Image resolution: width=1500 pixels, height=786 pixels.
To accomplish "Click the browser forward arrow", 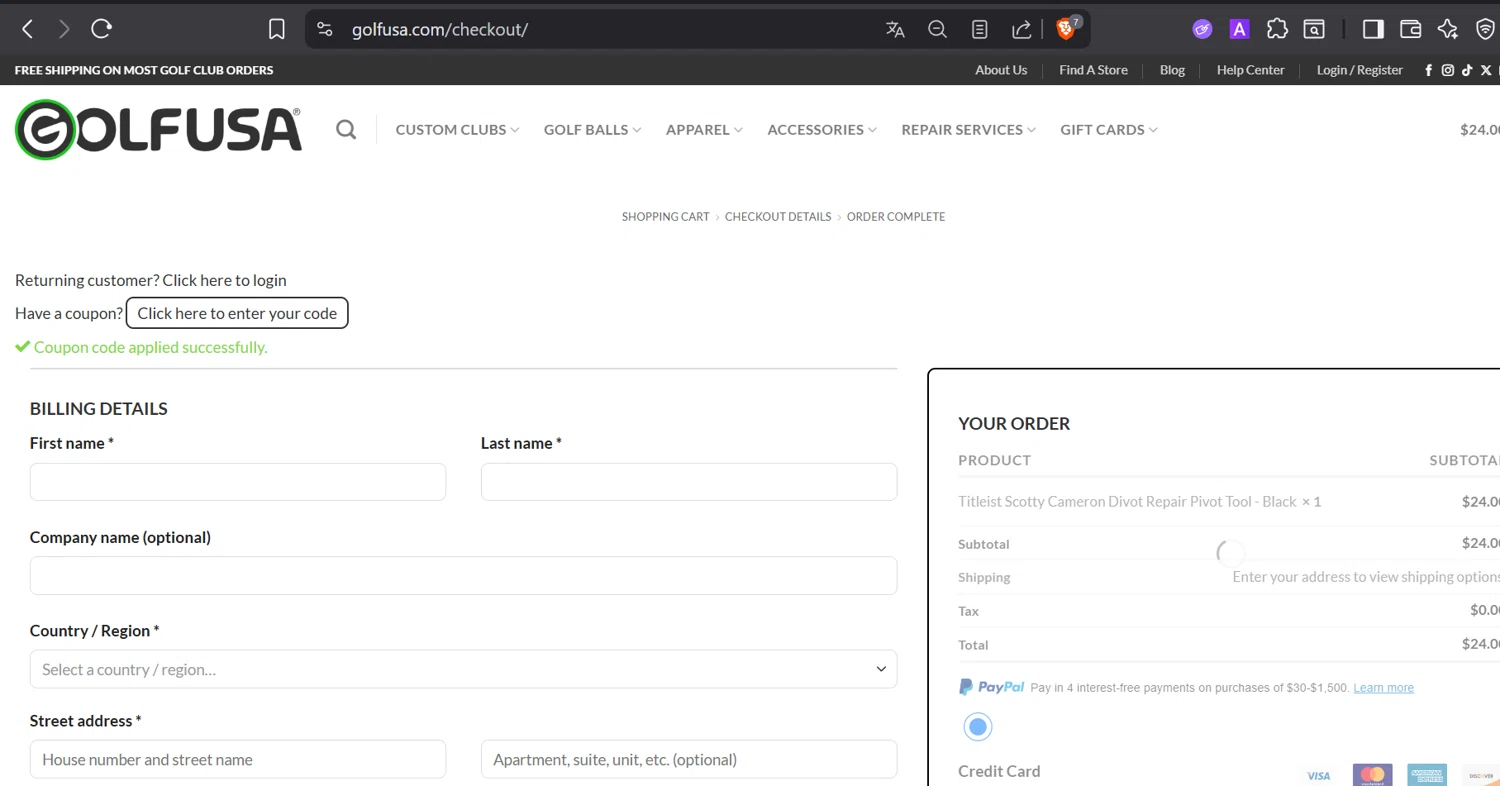I will pyautogui.click(x=64, y=29).
